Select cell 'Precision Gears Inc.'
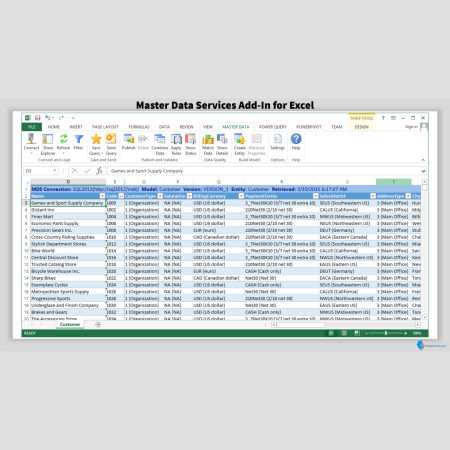Viewport: 450px width, 450px height. coord(68,230)
